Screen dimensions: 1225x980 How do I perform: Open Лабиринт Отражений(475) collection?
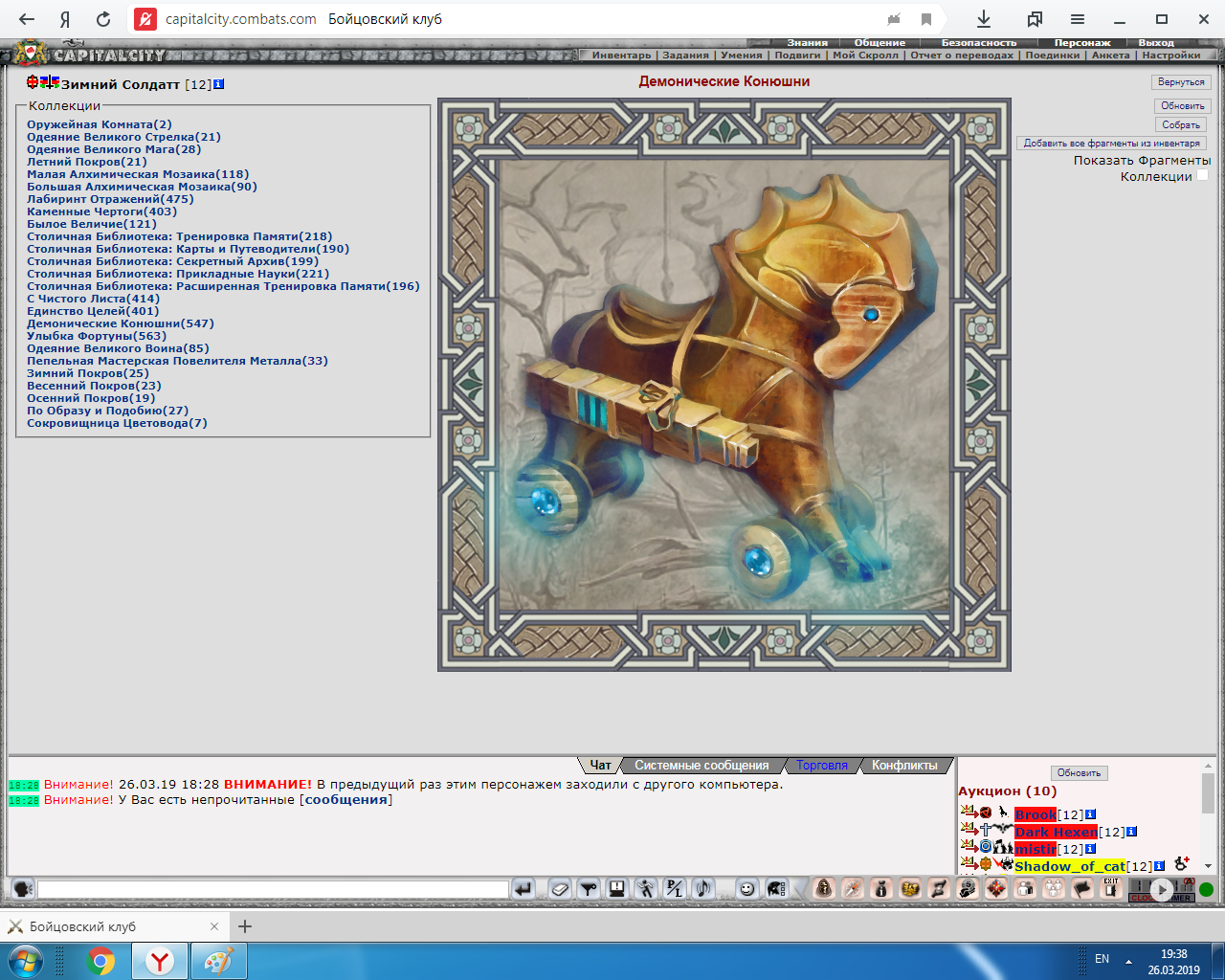pos(110,199)
